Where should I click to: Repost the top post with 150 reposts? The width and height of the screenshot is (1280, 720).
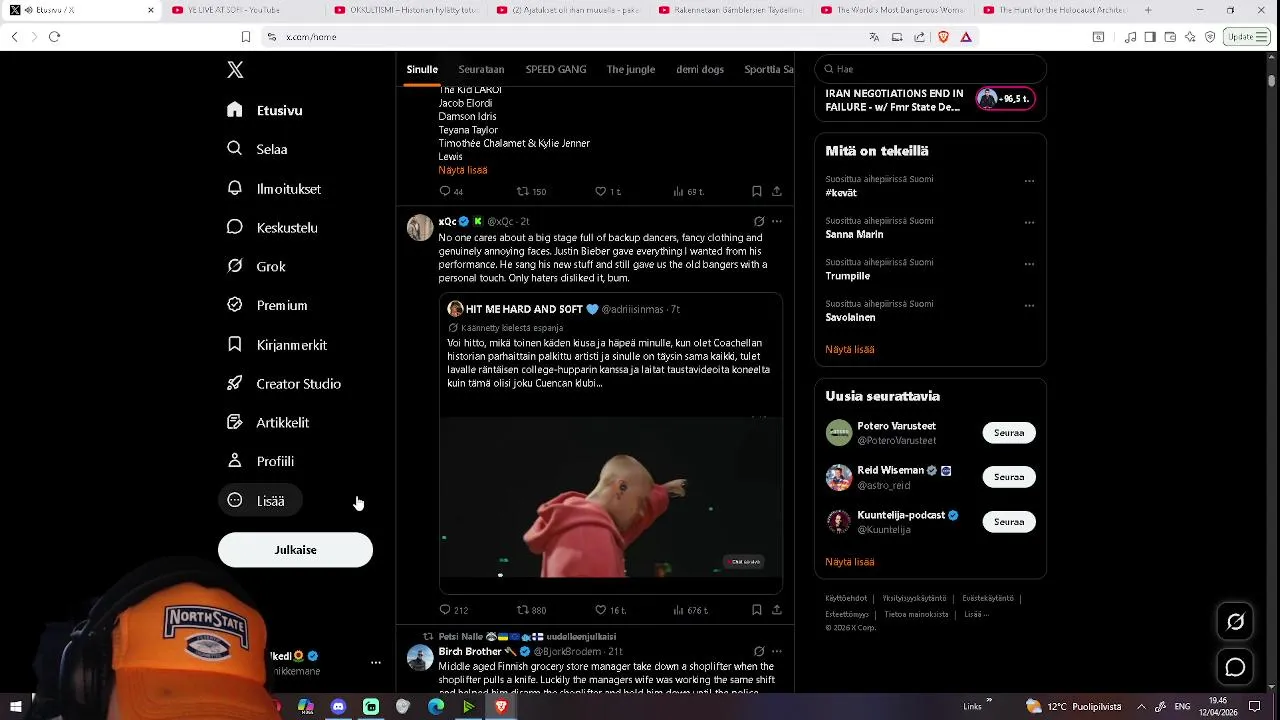tap(531, 191)
